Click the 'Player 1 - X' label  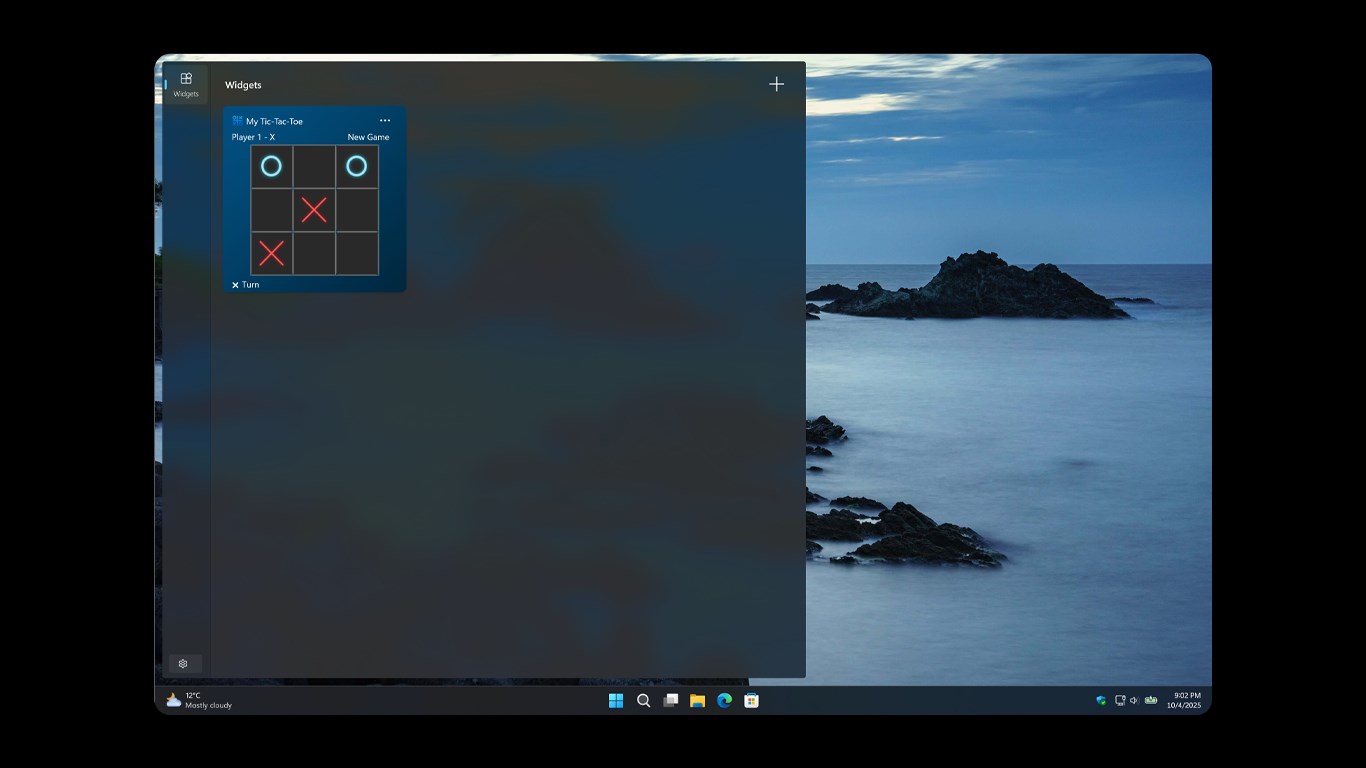click(253, 137)
